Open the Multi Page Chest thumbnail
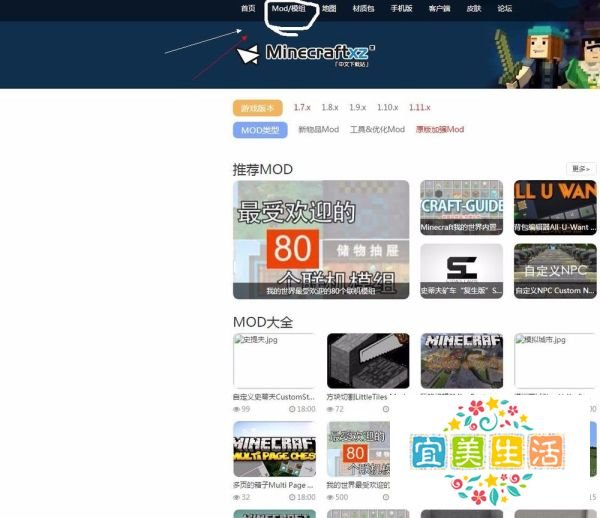Viewport: 600px width, 518px height. (x=275, y=449)
